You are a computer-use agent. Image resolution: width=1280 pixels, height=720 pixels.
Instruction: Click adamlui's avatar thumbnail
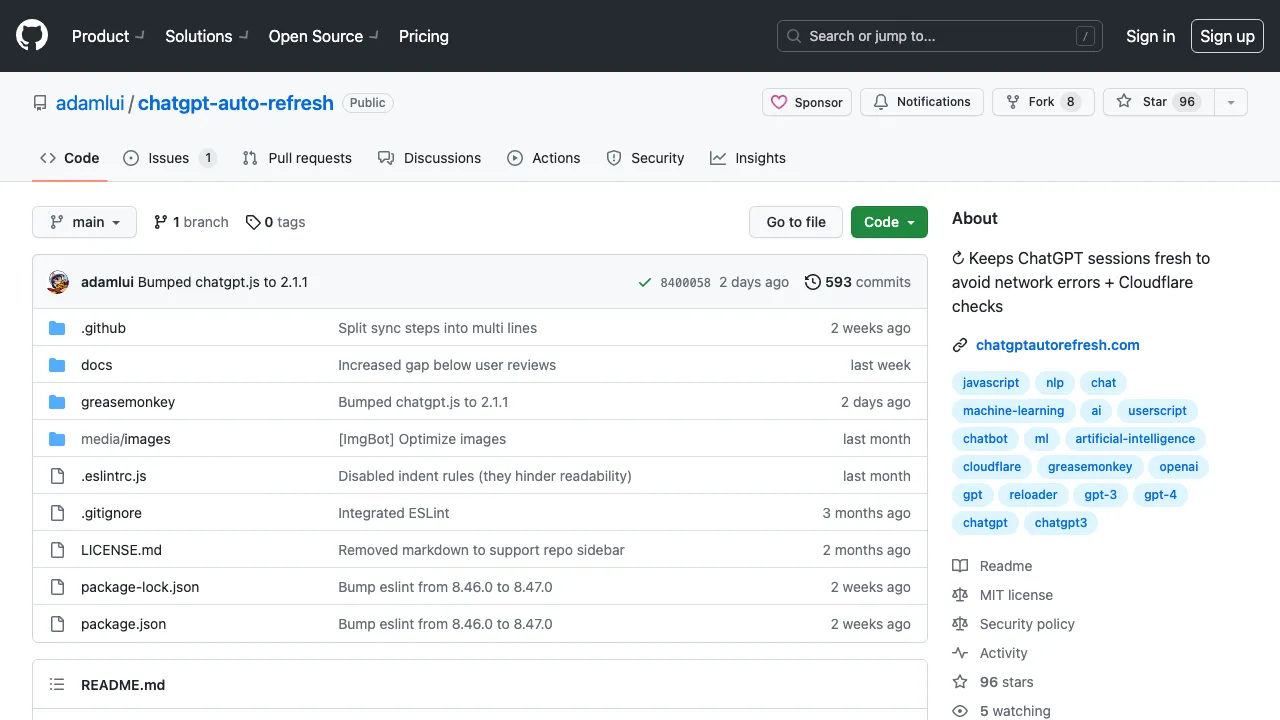(58, 282)
